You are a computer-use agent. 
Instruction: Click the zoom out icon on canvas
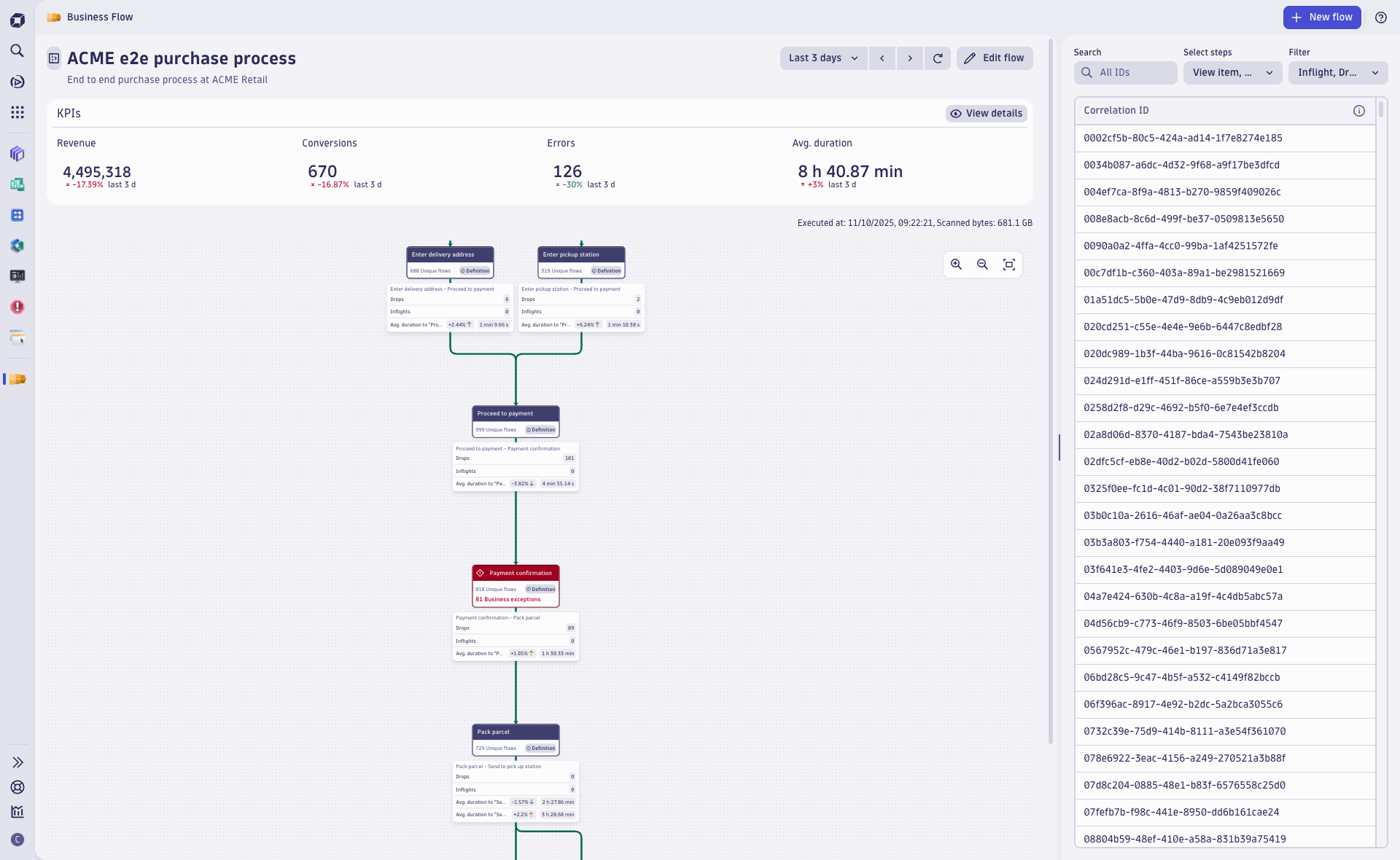982,265
